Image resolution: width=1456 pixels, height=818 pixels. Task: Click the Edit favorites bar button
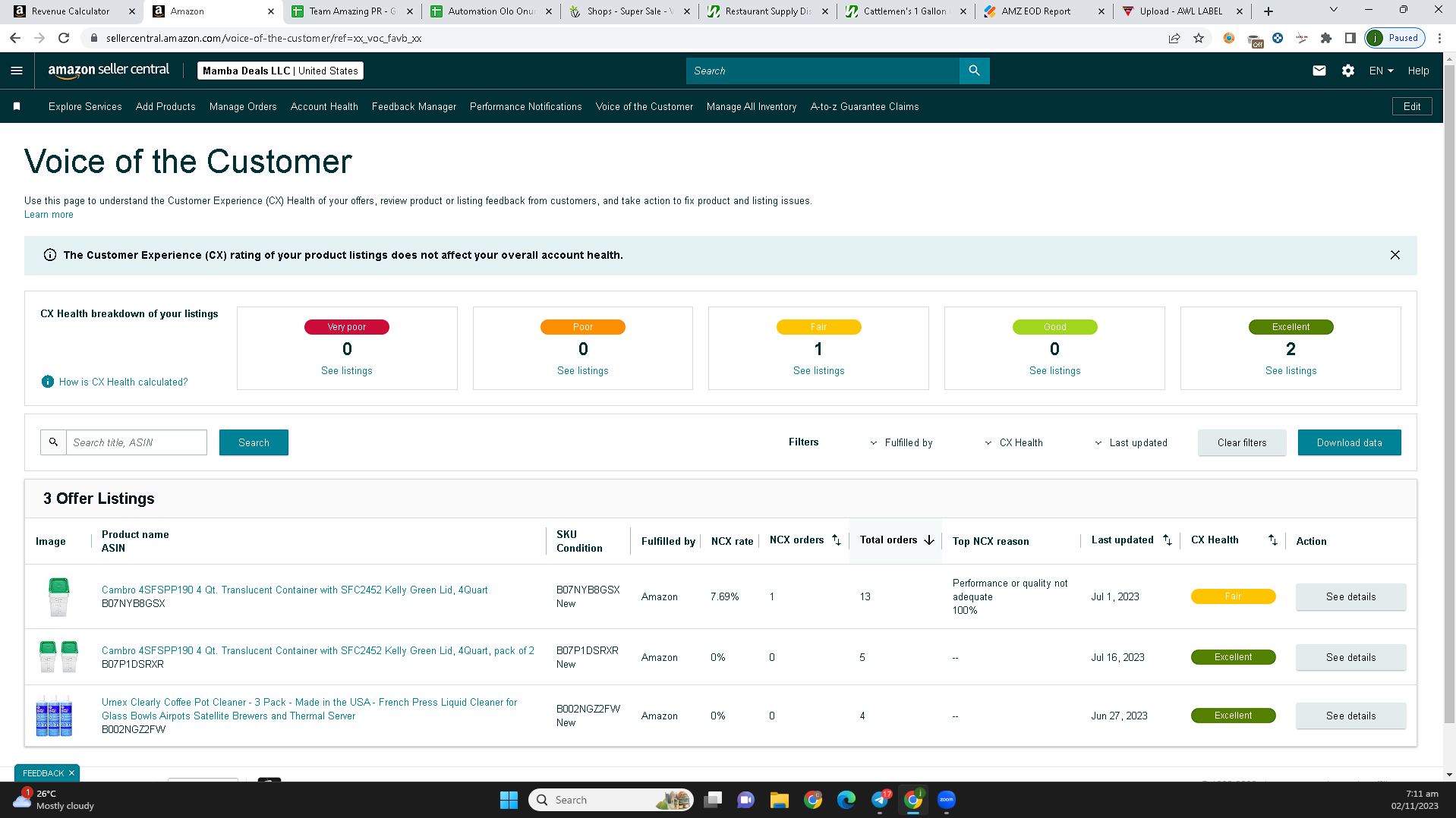coord(1412,106)
